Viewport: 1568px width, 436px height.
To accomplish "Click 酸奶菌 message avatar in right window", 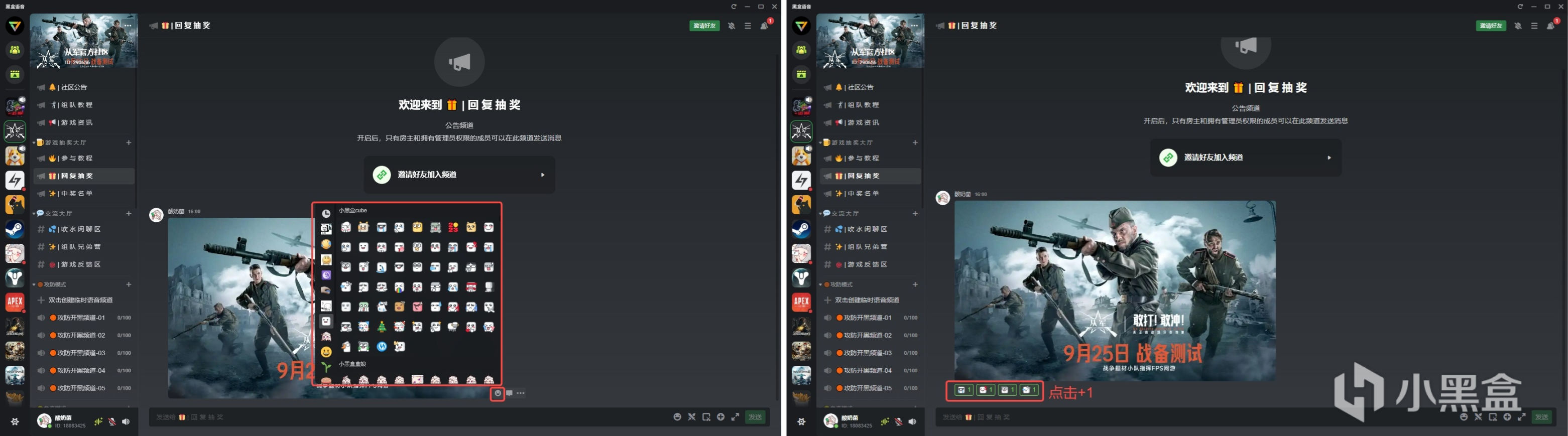I will pos(942,198).
